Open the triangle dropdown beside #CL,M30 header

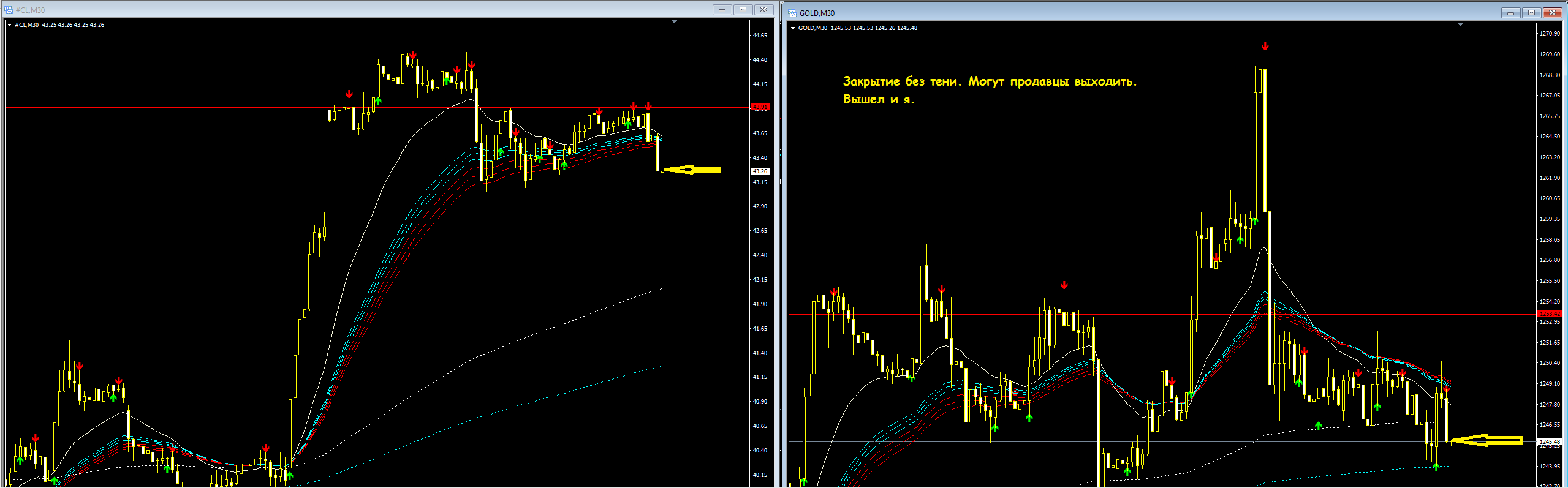point(9,25)
